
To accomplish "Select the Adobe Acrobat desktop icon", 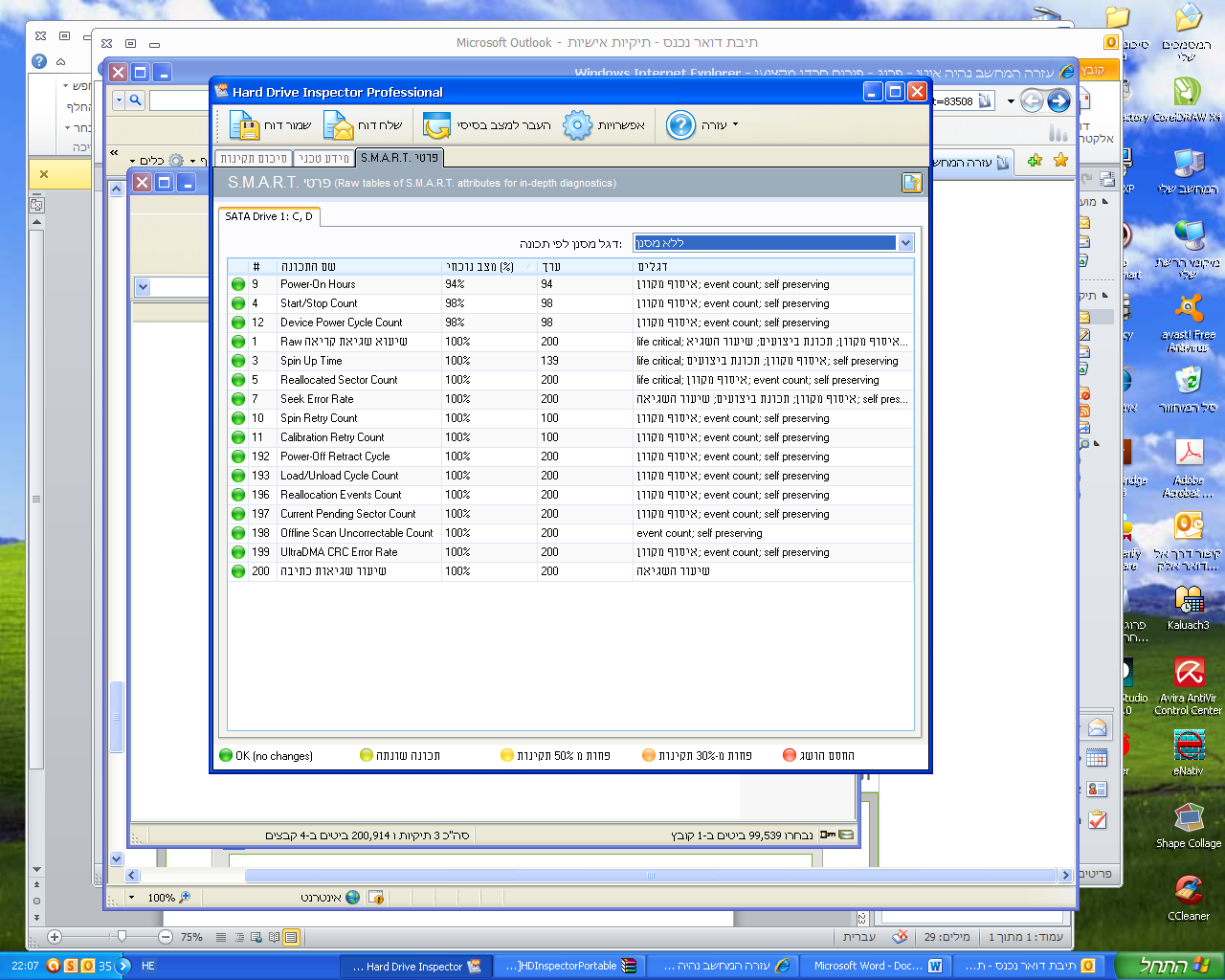I will point(1188,468).
